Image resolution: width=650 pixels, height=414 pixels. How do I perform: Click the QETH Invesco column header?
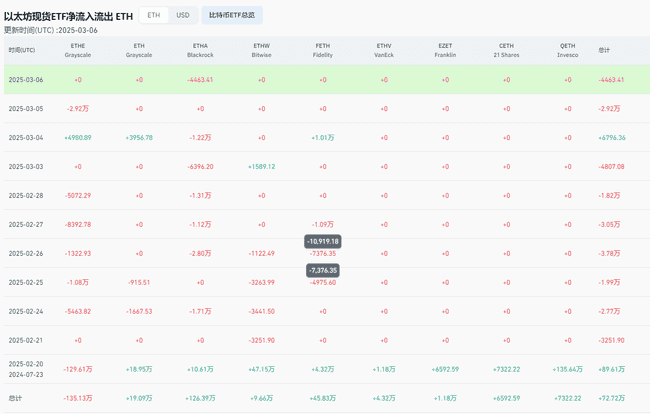point(567,50)
